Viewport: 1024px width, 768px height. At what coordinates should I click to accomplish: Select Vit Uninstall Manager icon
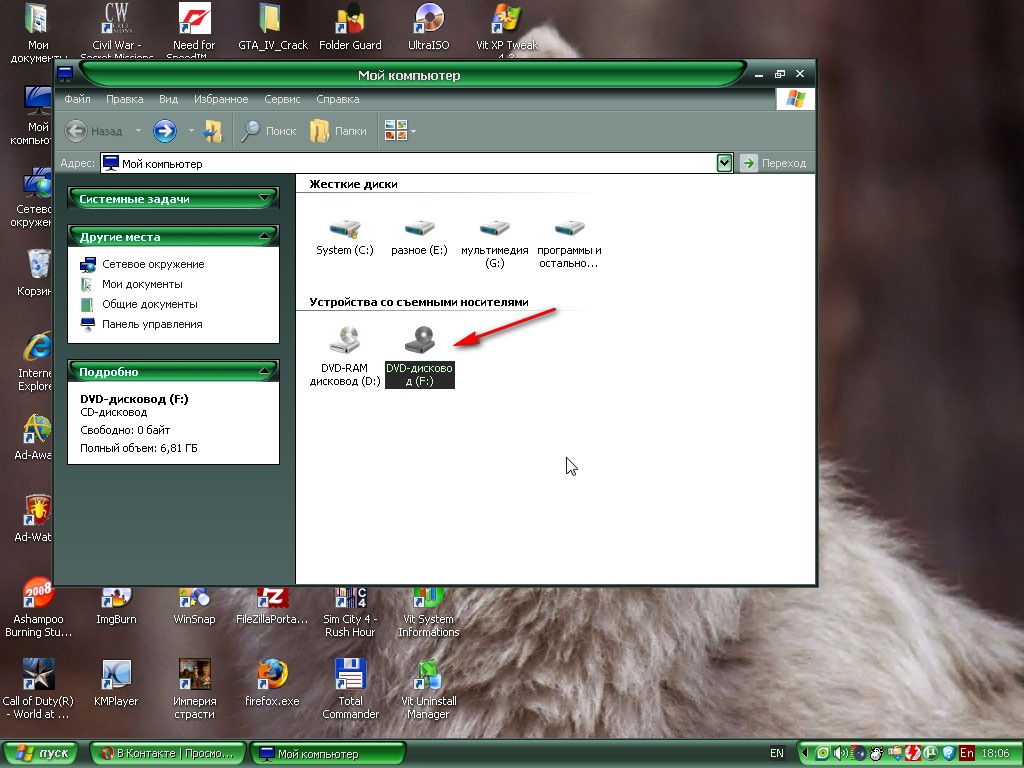tap(428, 689)
